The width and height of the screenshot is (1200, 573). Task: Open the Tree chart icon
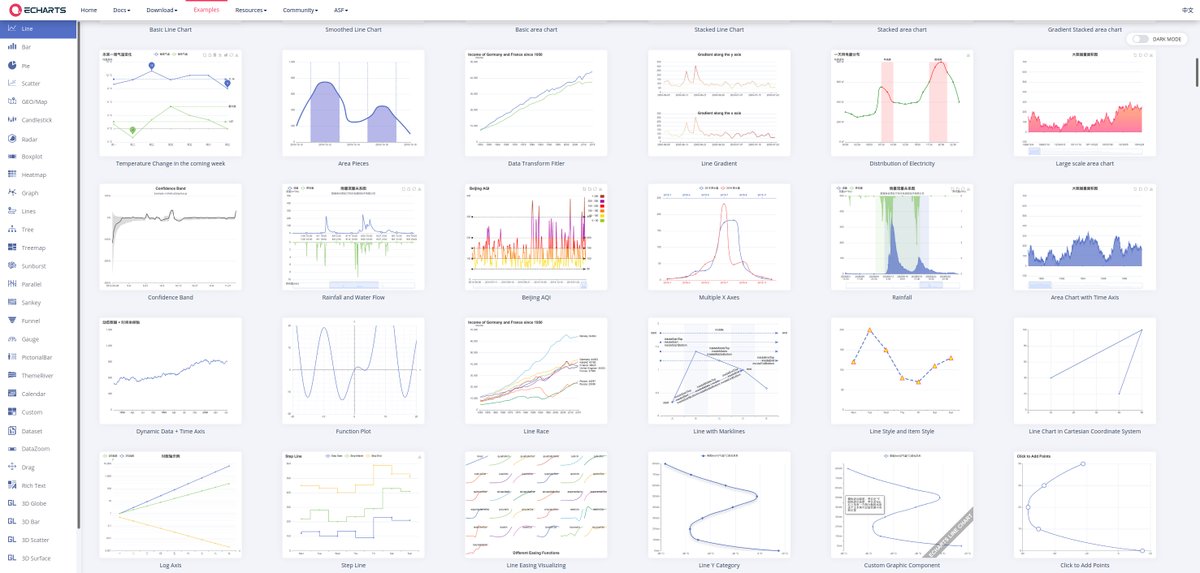10,229
